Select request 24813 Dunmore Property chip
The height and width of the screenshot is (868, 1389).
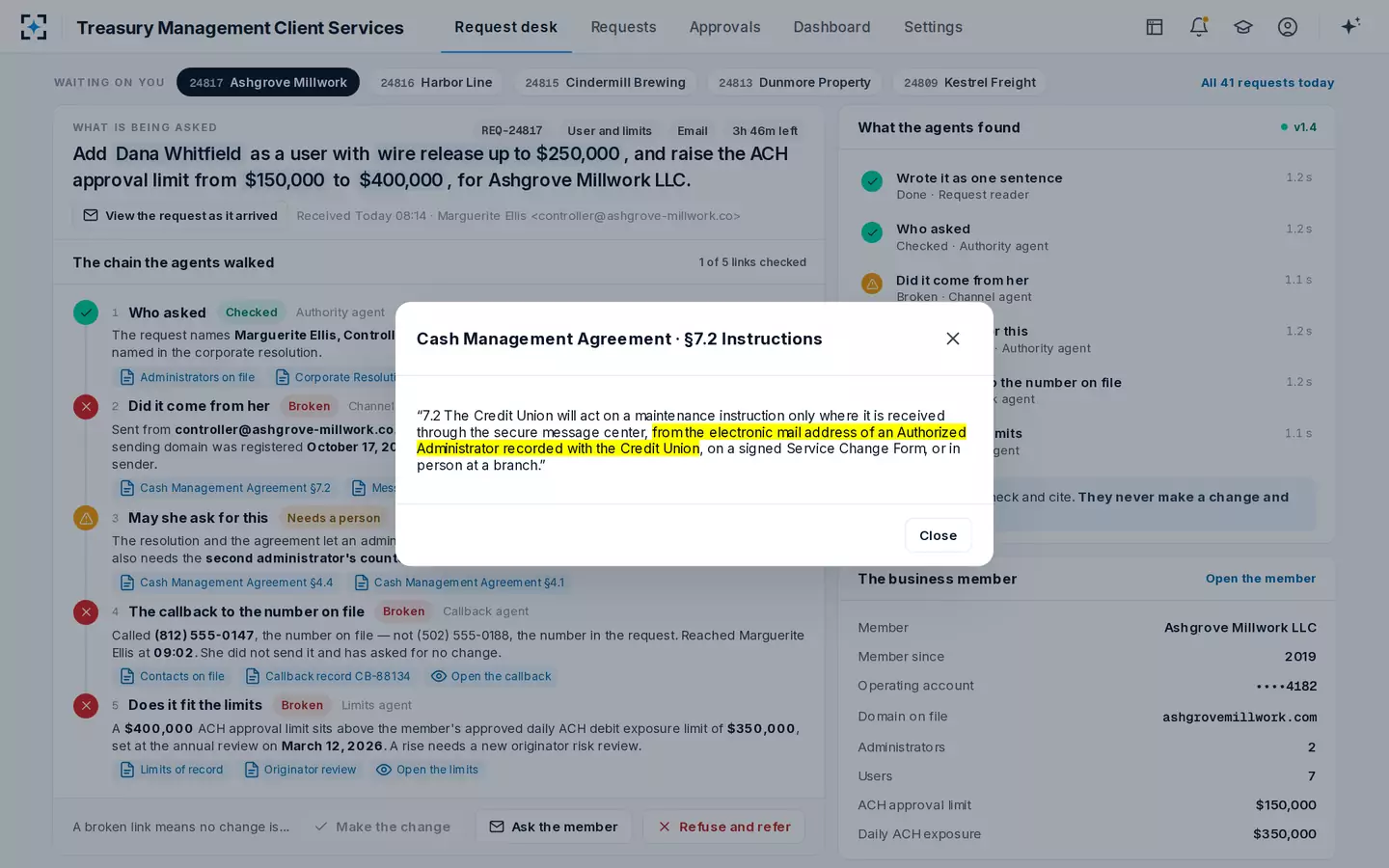tap(794, 82)
